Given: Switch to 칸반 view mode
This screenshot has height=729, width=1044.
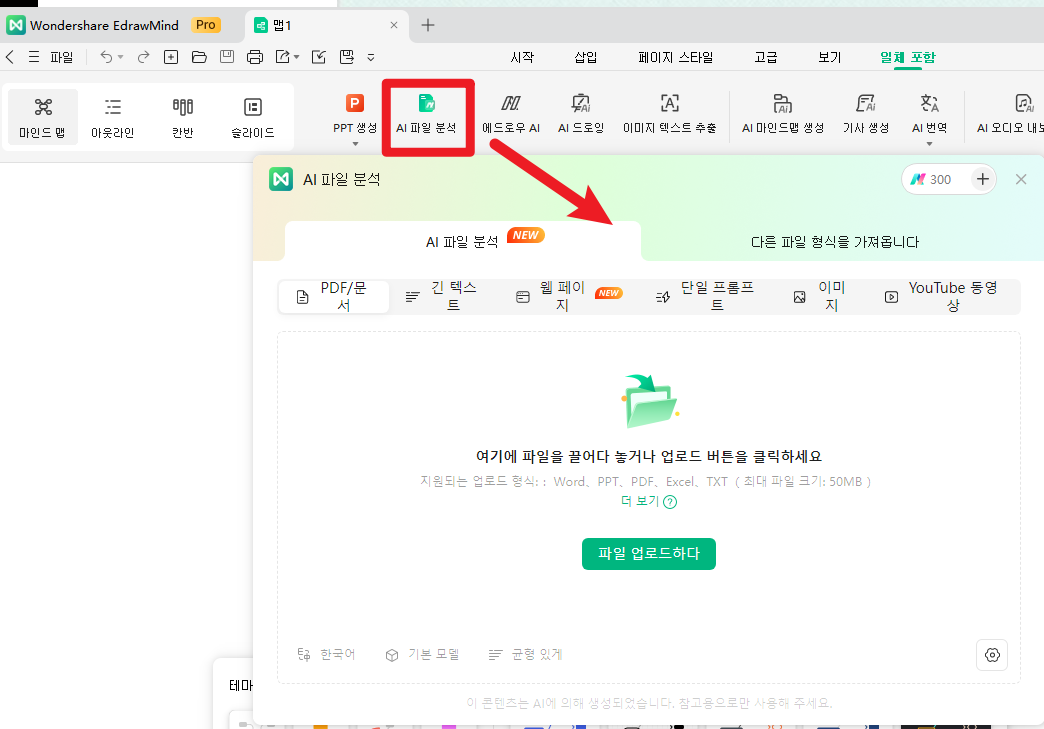Looking at the screenshot, I should point(182,117).
